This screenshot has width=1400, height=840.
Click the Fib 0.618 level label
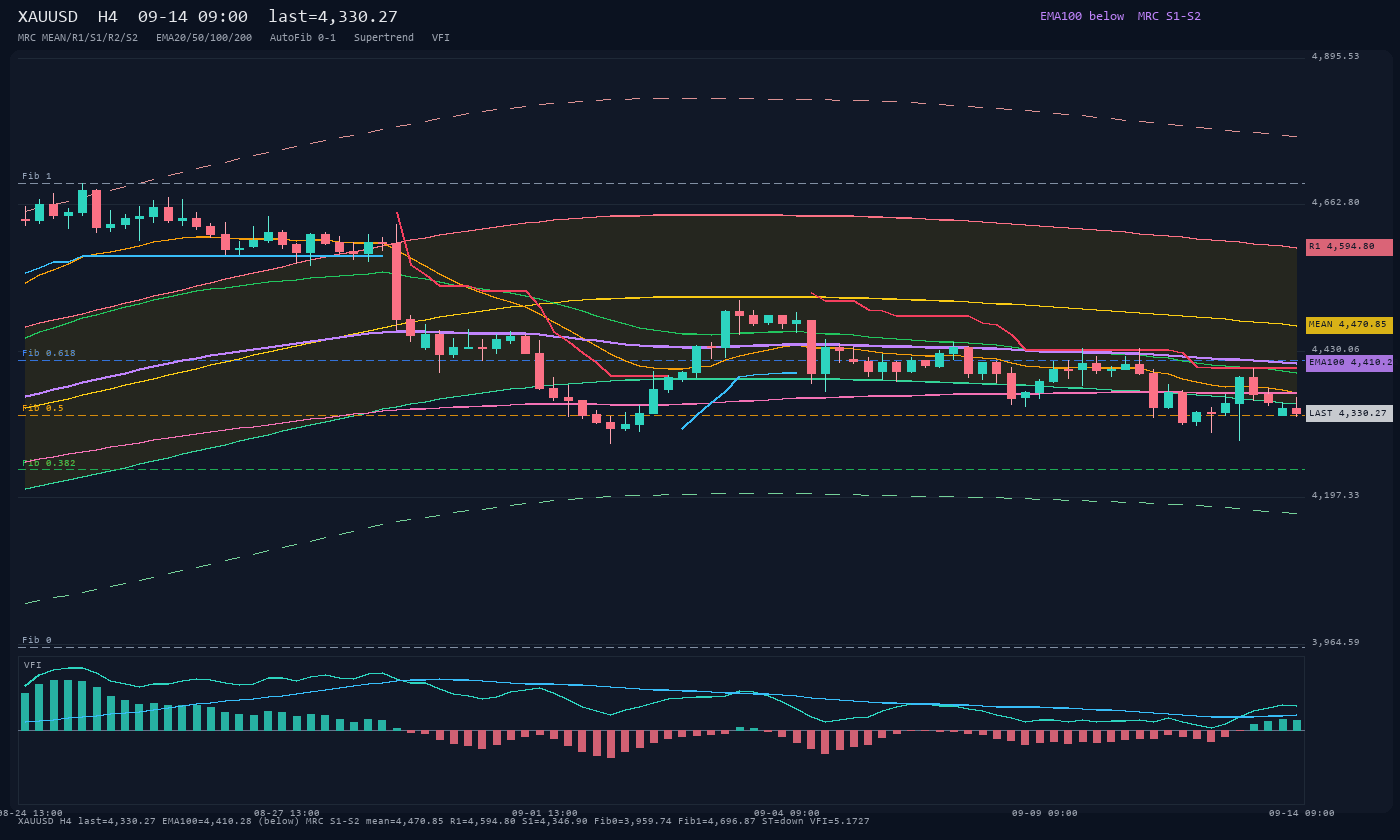[49, 353]
